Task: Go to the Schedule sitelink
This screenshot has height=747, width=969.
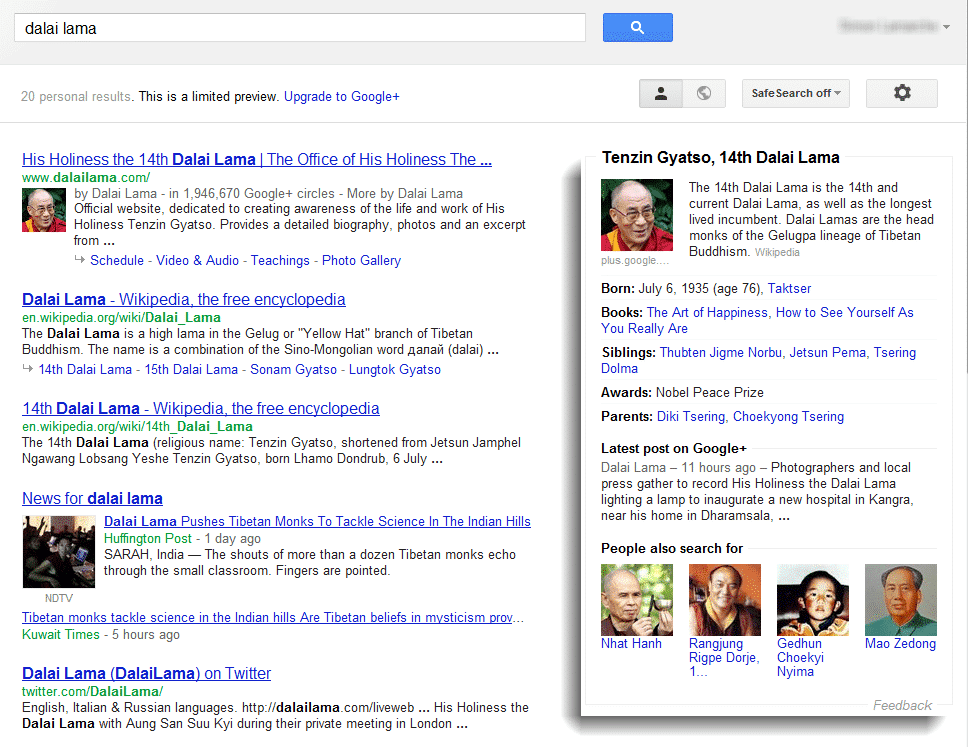Action: click(117, 261)
